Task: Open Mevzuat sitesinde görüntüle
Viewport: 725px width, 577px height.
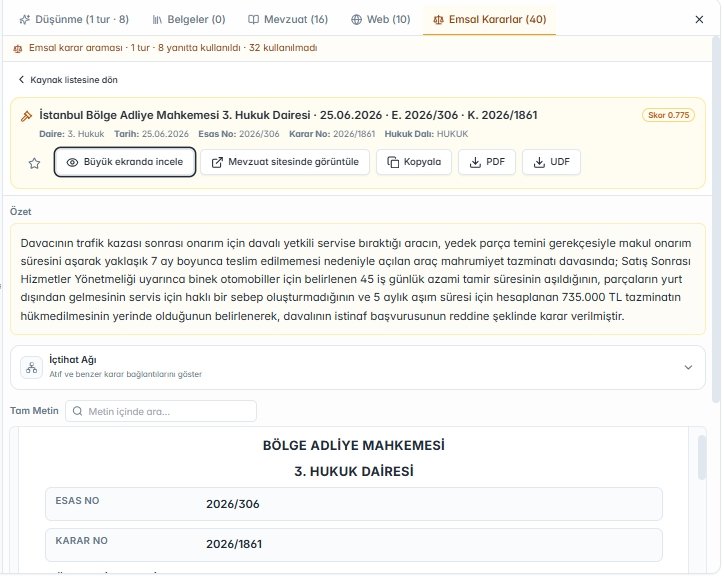Action: click(x=285, y=162)
